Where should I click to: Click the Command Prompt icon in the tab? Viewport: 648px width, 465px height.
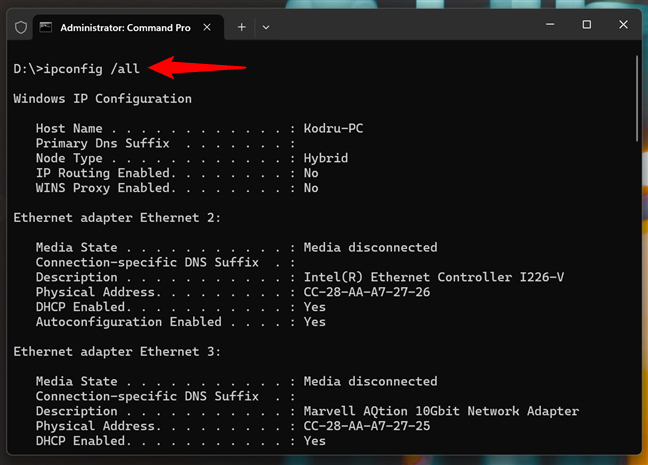tap(47, 27)
